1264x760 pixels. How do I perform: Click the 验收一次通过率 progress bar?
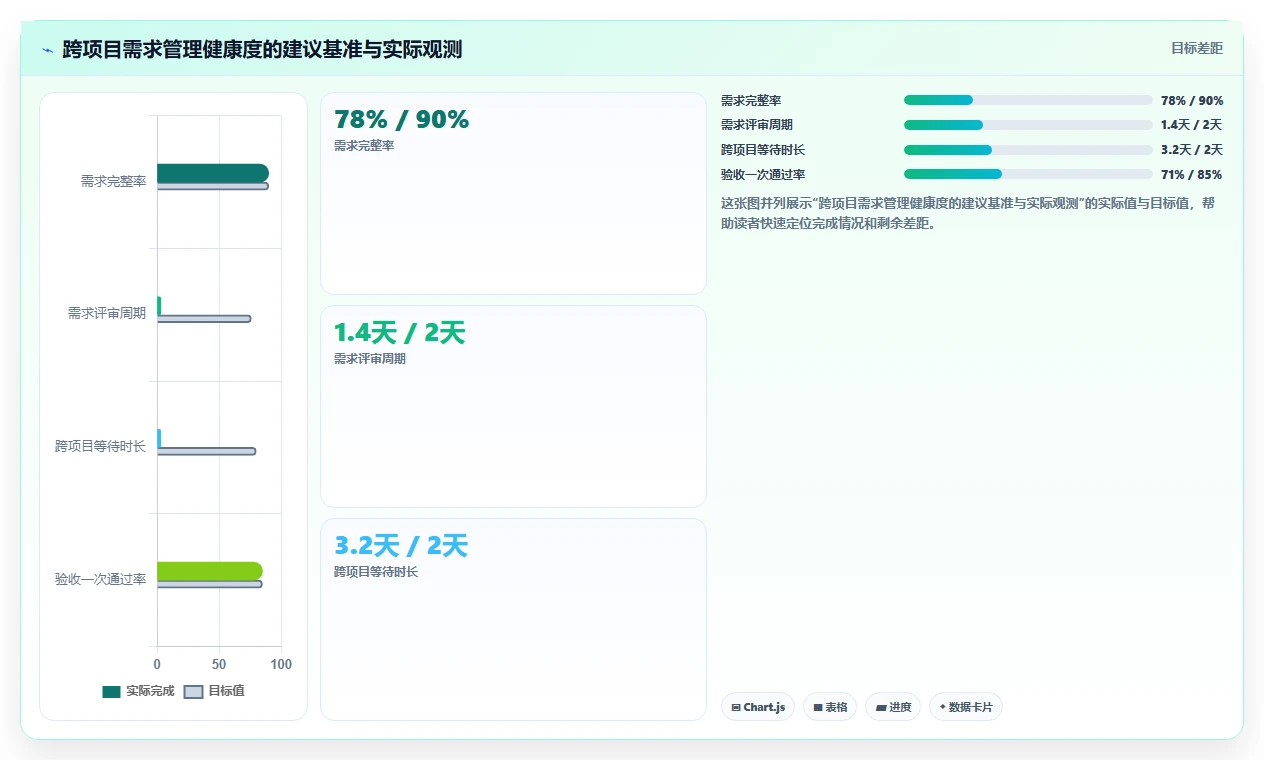coord(1028,174)
